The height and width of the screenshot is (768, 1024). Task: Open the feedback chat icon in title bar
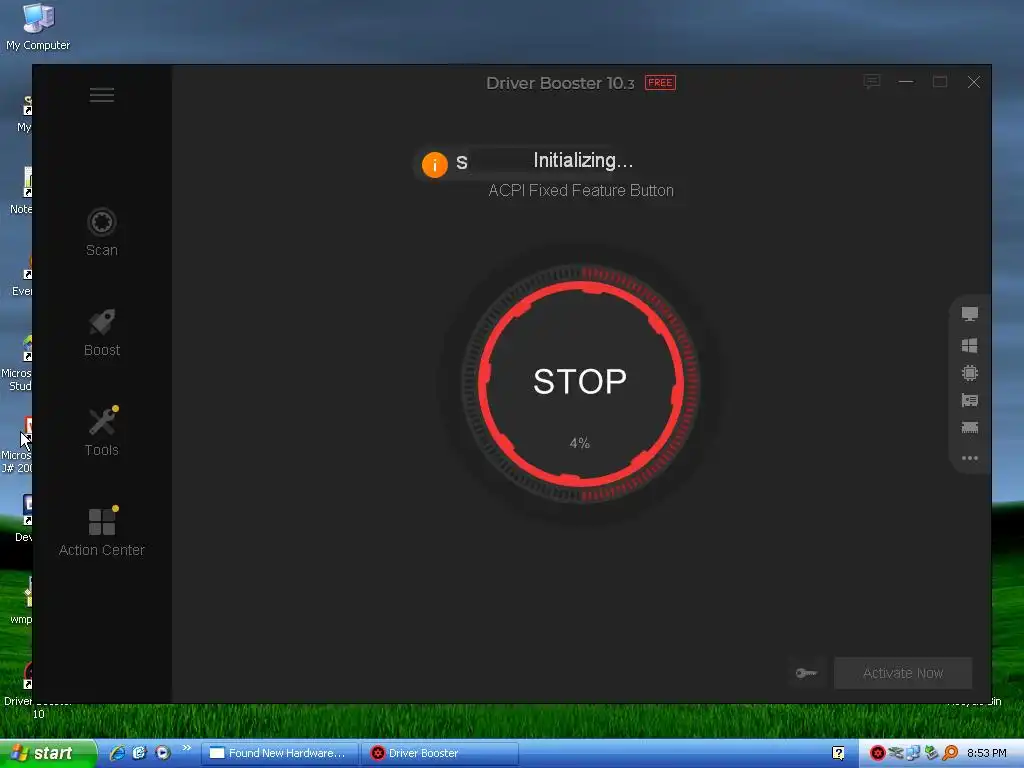tap(871, 82)
